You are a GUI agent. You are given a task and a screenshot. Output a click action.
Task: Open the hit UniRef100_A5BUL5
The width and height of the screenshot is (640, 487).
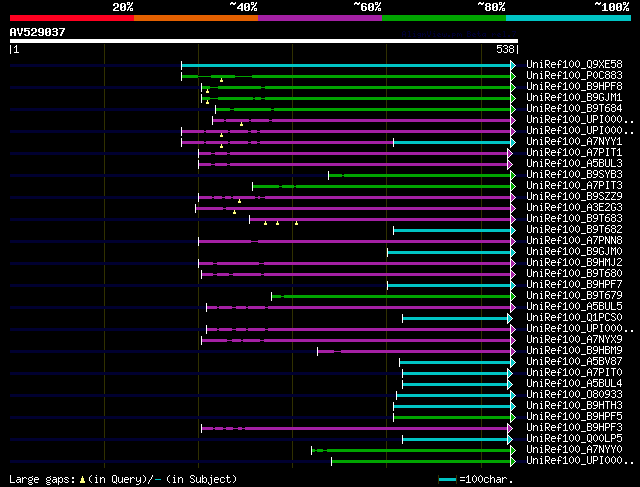[x=574, y=307]
